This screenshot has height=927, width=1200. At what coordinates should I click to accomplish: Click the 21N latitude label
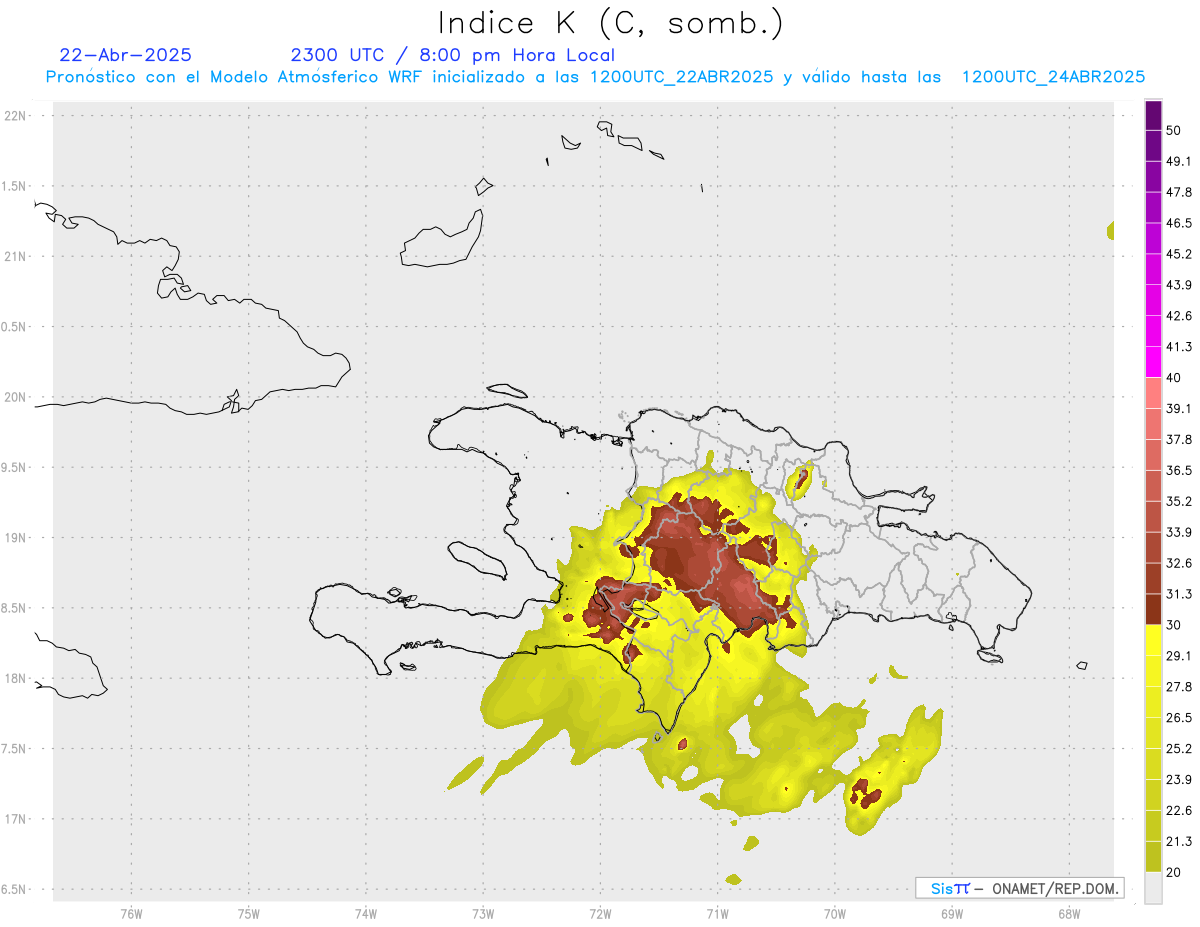16,256
